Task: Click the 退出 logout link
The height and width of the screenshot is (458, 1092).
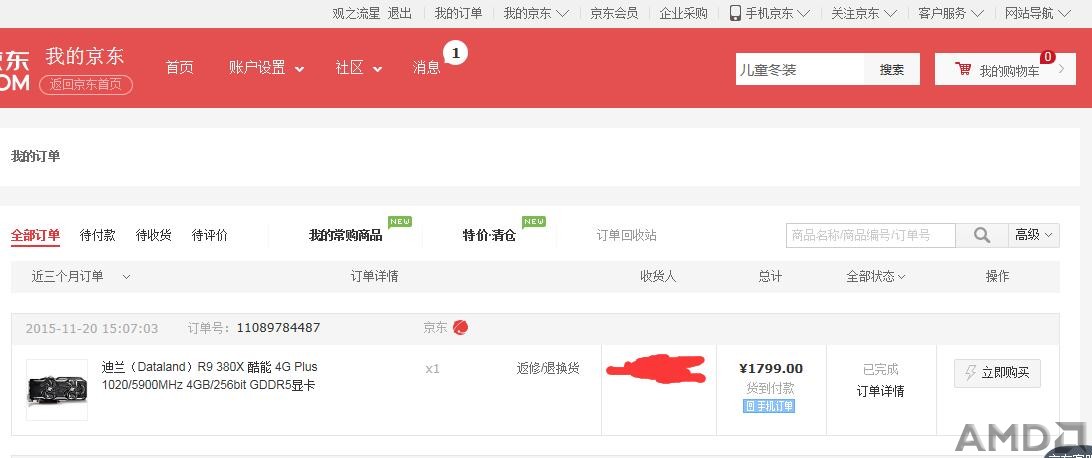Action: coord(400,13)
